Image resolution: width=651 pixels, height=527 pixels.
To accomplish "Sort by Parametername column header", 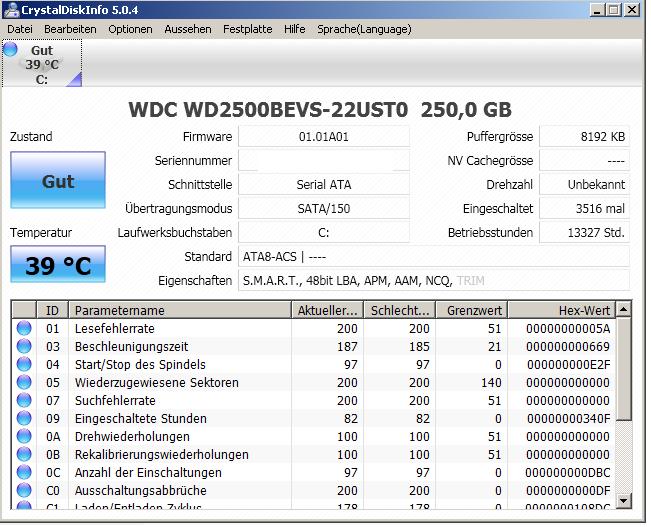I will (180, 310).
